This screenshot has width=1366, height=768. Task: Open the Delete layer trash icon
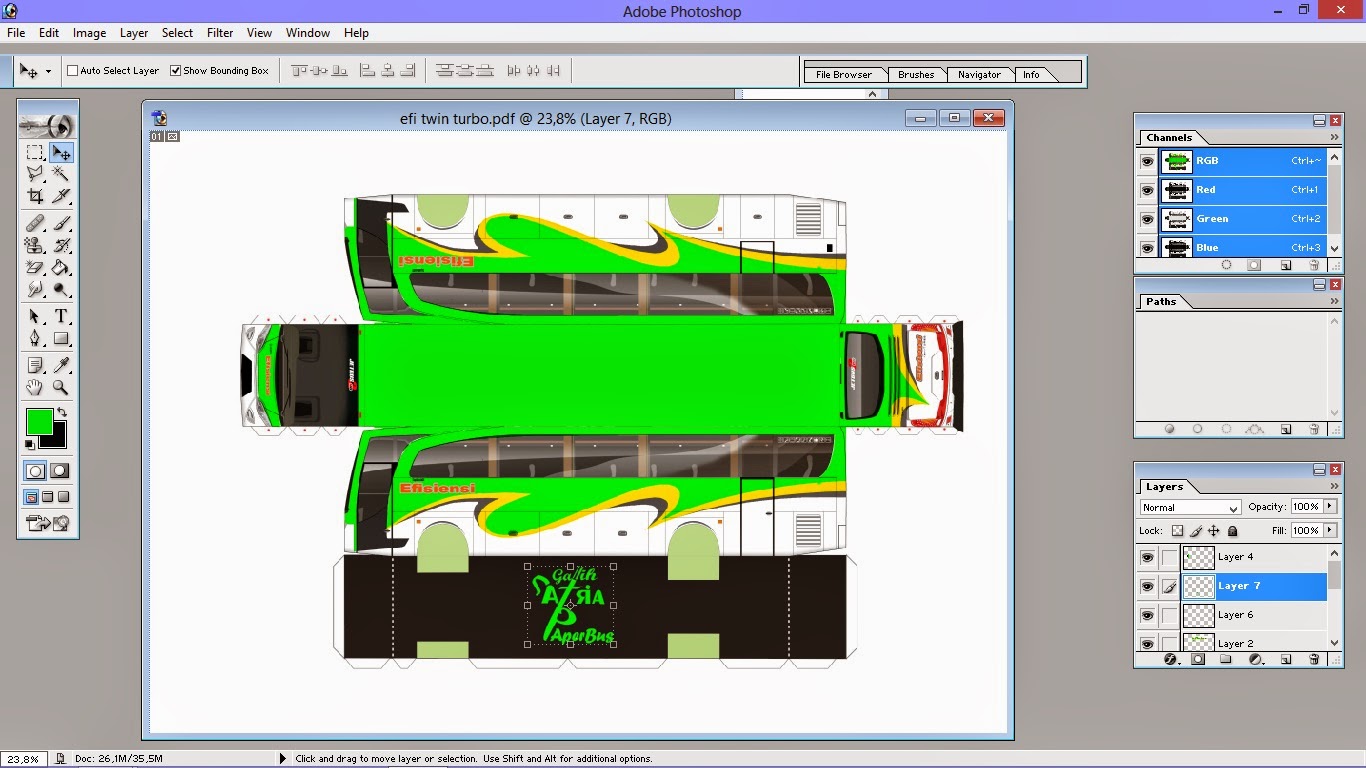(1314, 659)
